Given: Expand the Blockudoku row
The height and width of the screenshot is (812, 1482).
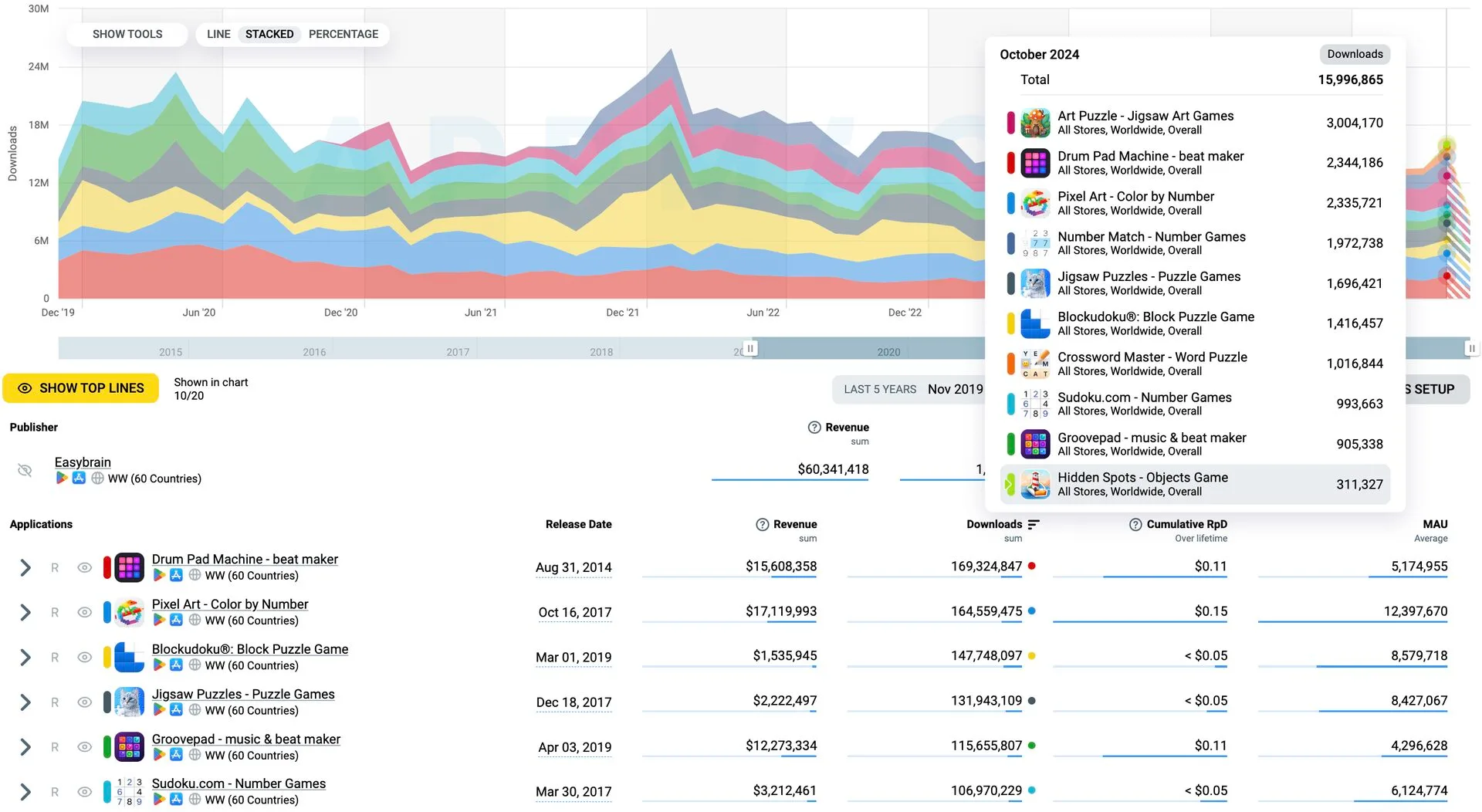Looking at the screenshot, I should point(25,658).
